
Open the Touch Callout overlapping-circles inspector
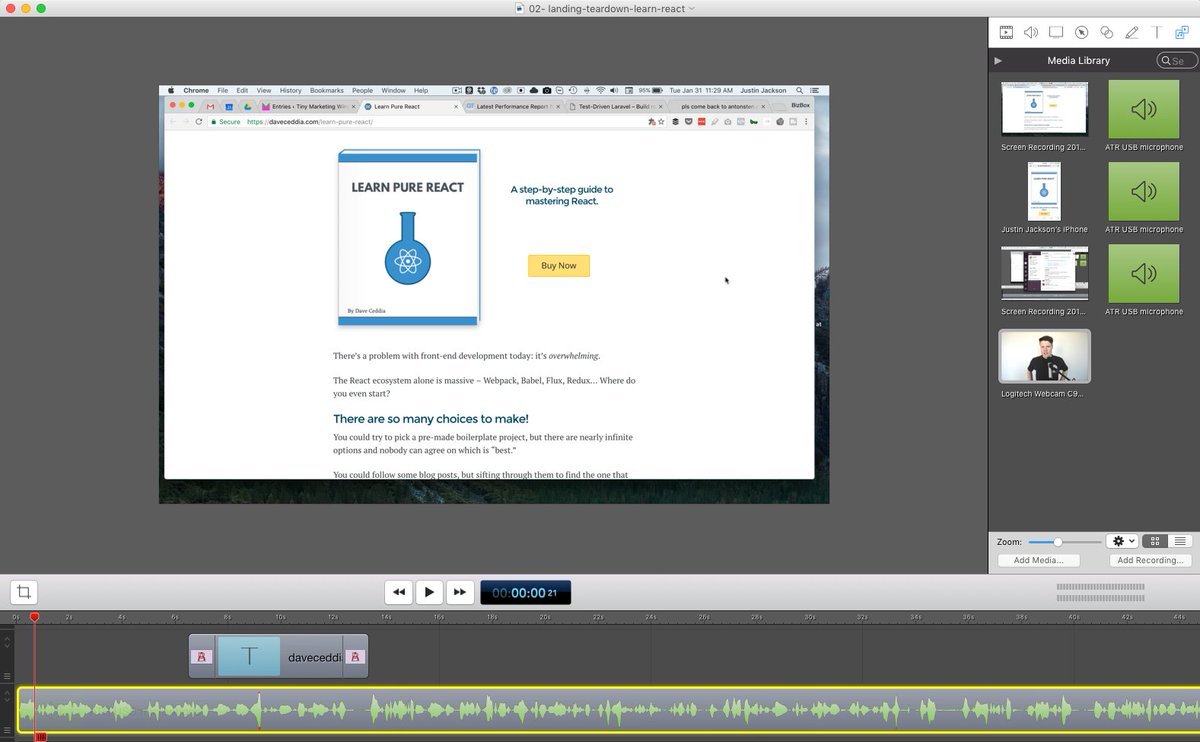point(1106,32)
